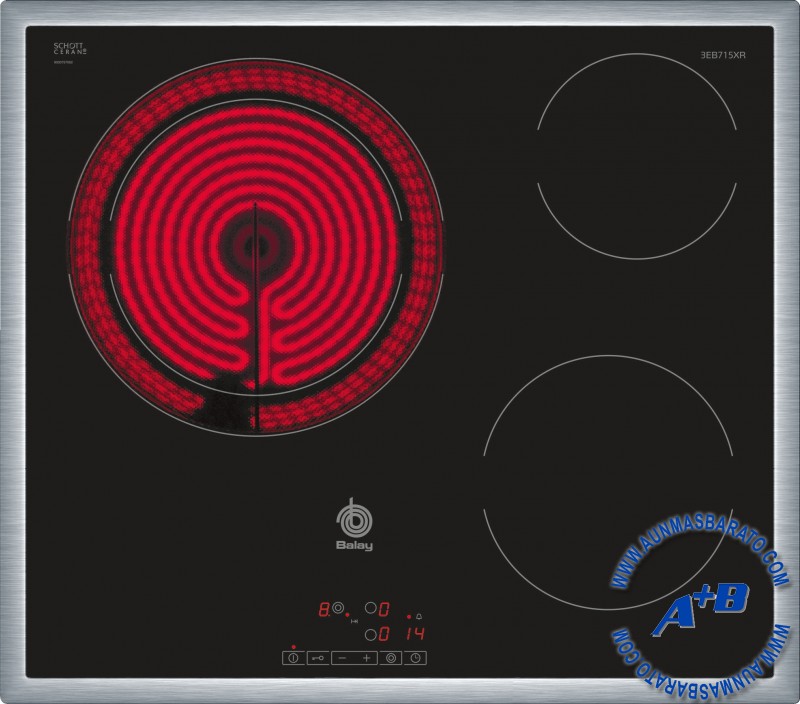This screenshot has width=800, height=704.
Task: Click the red "8." power level display
Action: [324, 609]
